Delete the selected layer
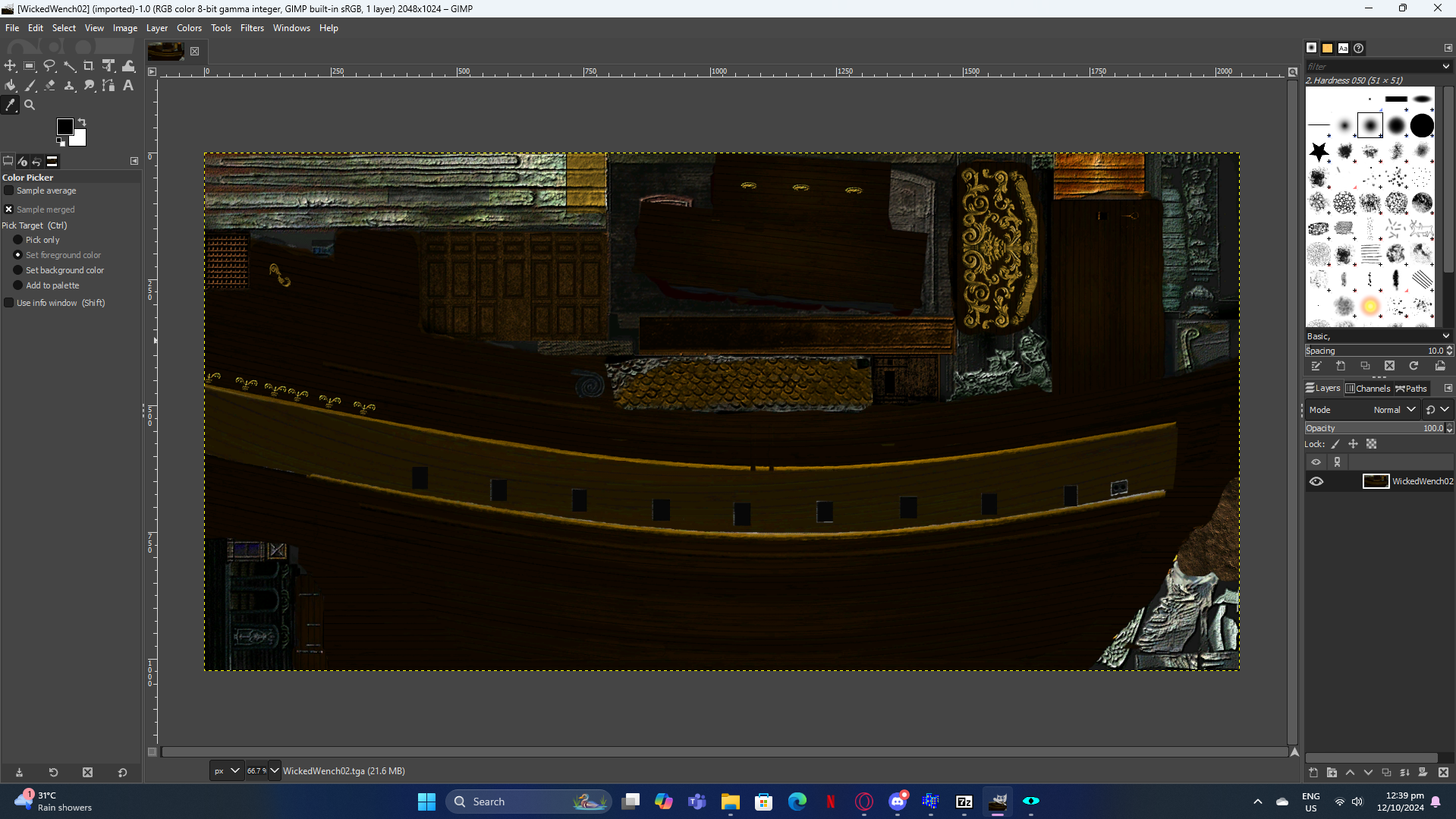 pyautogui.click(x=1443, y=773)
